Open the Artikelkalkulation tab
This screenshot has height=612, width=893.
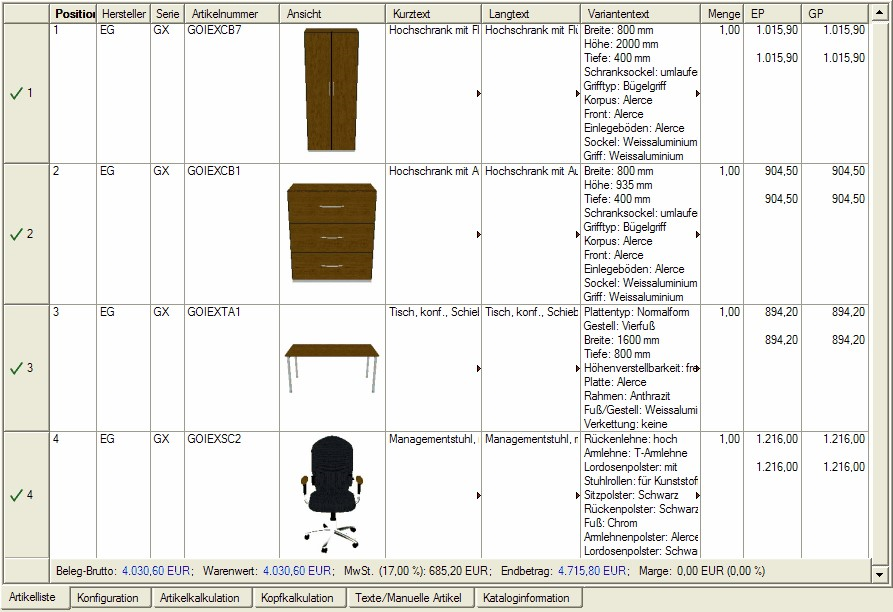point(200,598)
